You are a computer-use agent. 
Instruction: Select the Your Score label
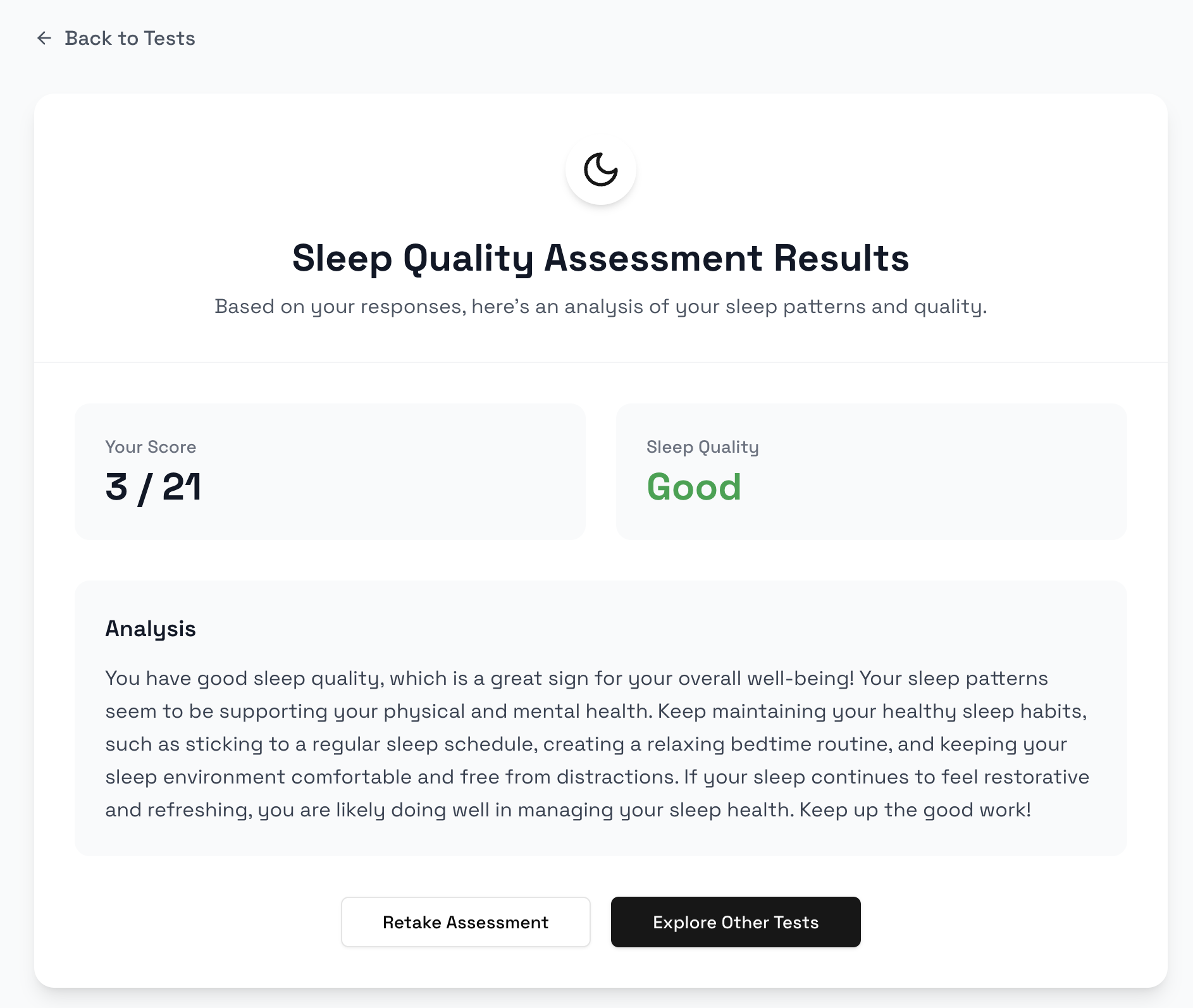pyautogui.click(x=151, y=447)
